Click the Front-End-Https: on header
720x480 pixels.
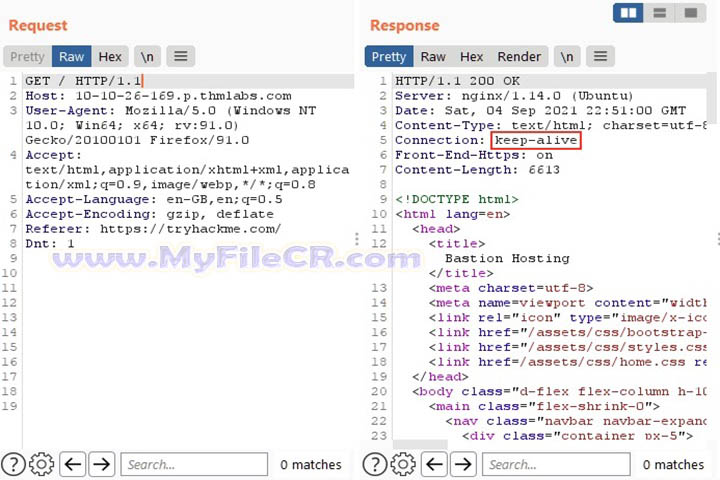pyautogui.click(x=474, y=155)
